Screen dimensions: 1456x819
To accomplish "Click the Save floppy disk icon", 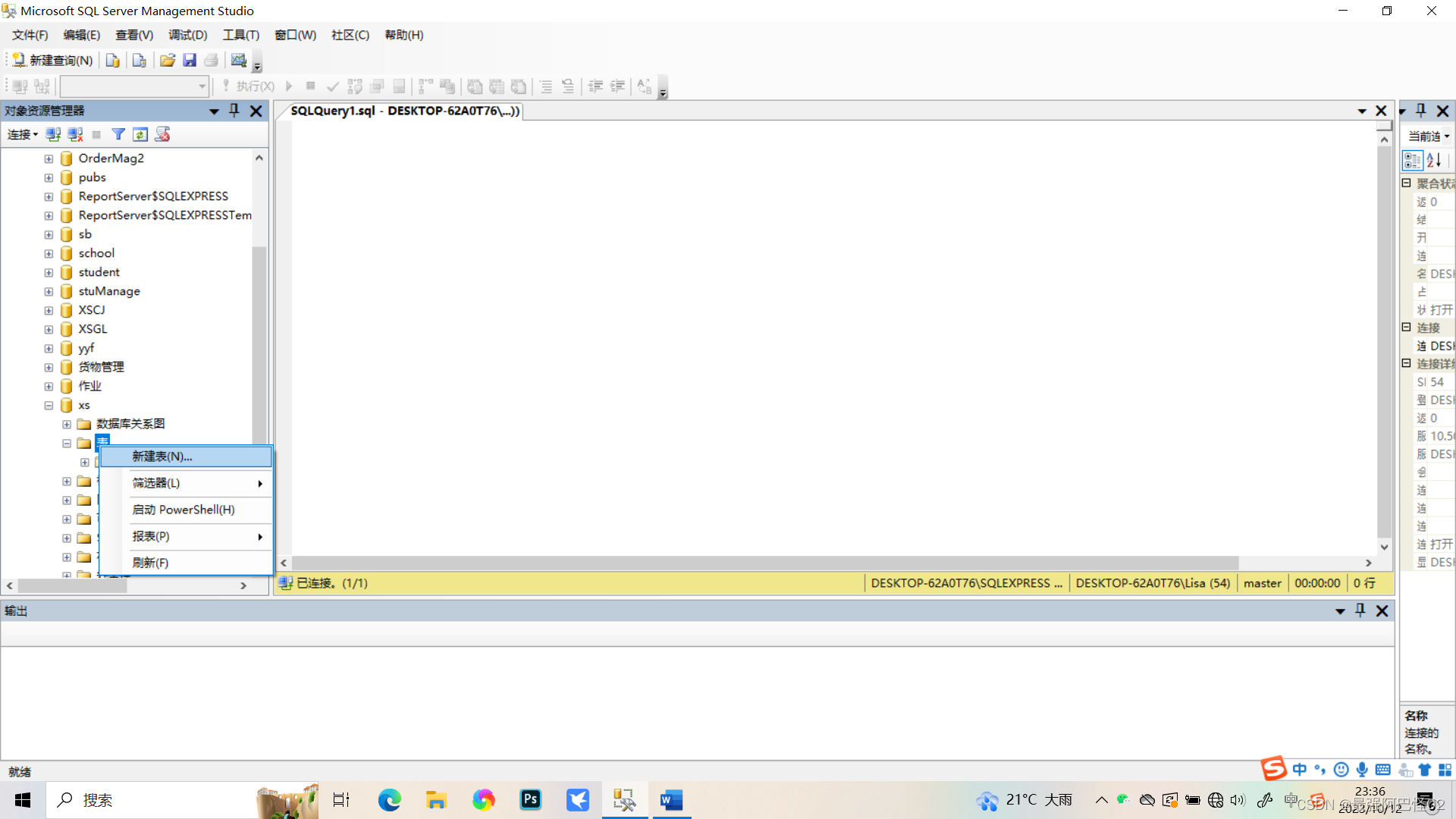I will (x=190, y=61).
